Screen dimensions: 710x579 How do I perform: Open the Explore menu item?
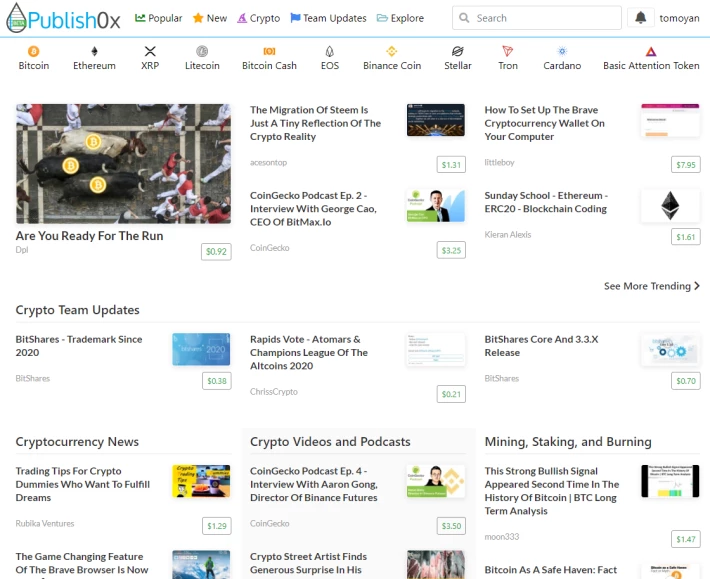coord(400,18)
